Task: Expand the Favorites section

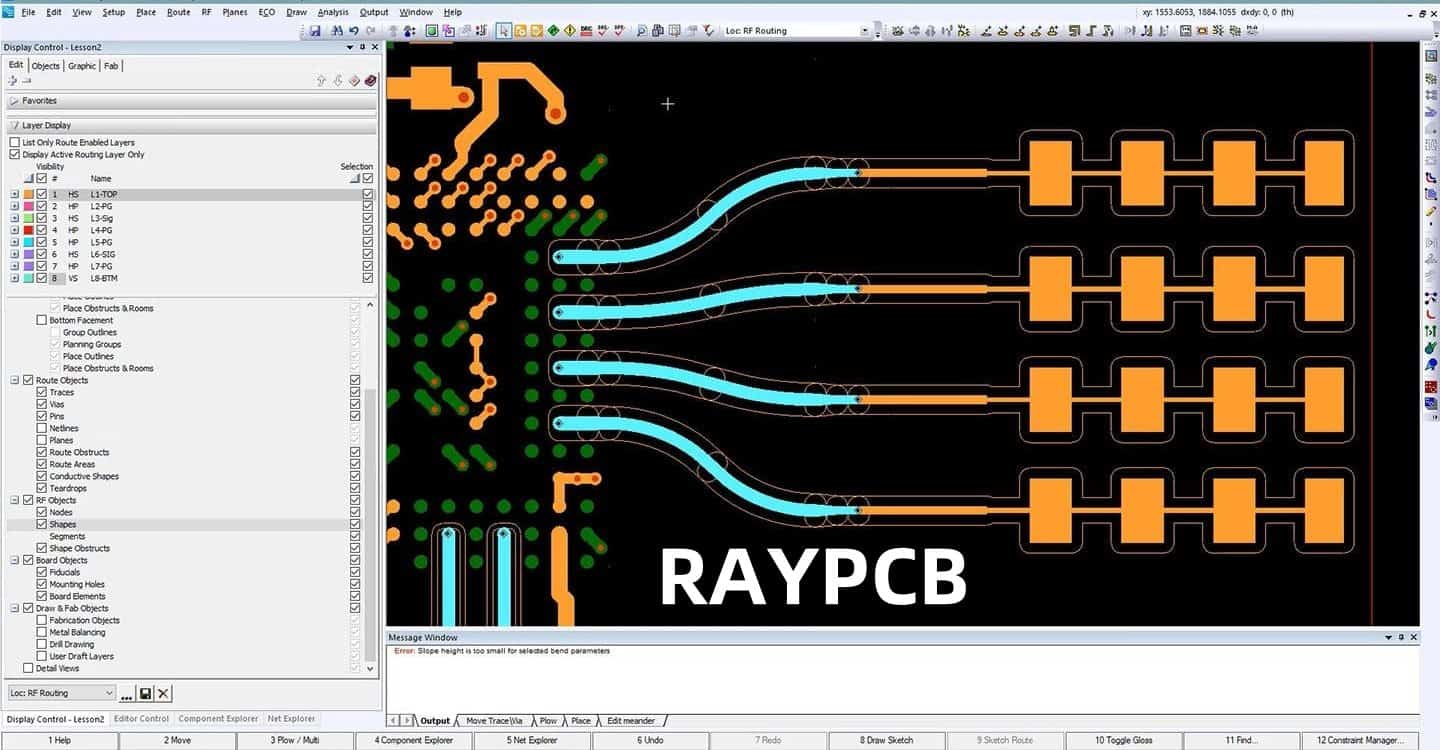Action: [x=14, y=101]
